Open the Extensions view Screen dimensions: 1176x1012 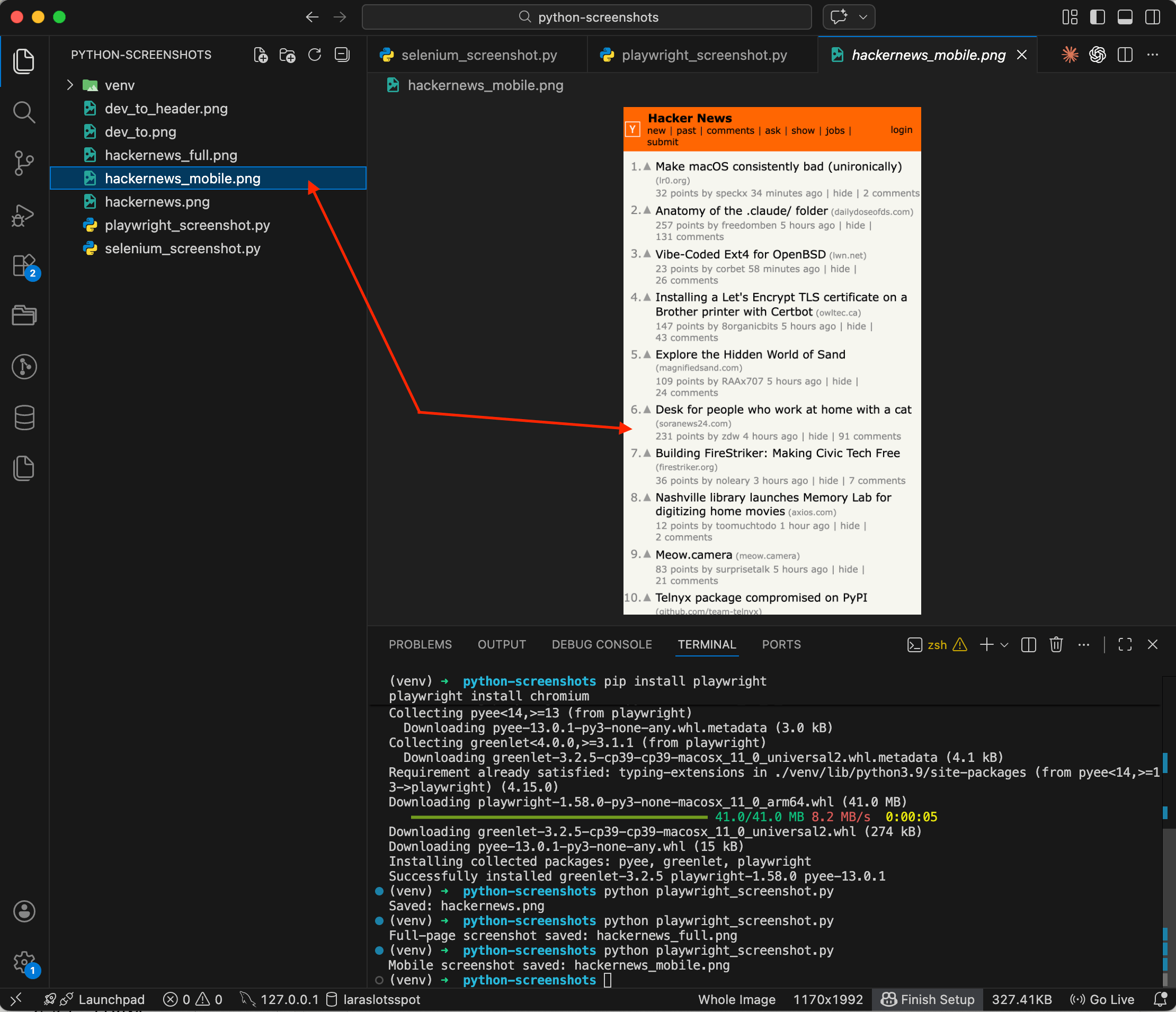tap(24, 265)
